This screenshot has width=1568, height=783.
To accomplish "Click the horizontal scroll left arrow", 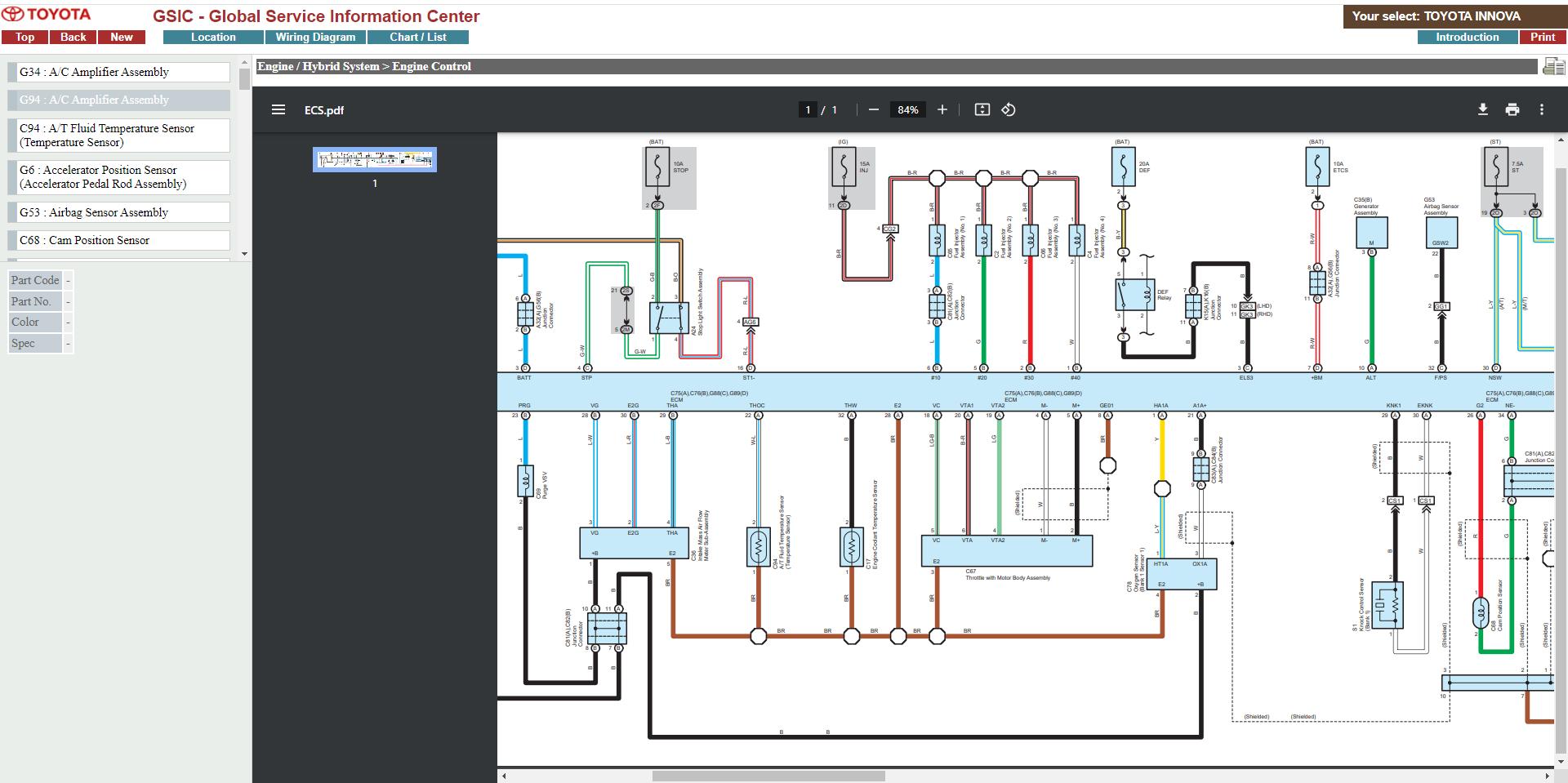I will tap(504, 776).
